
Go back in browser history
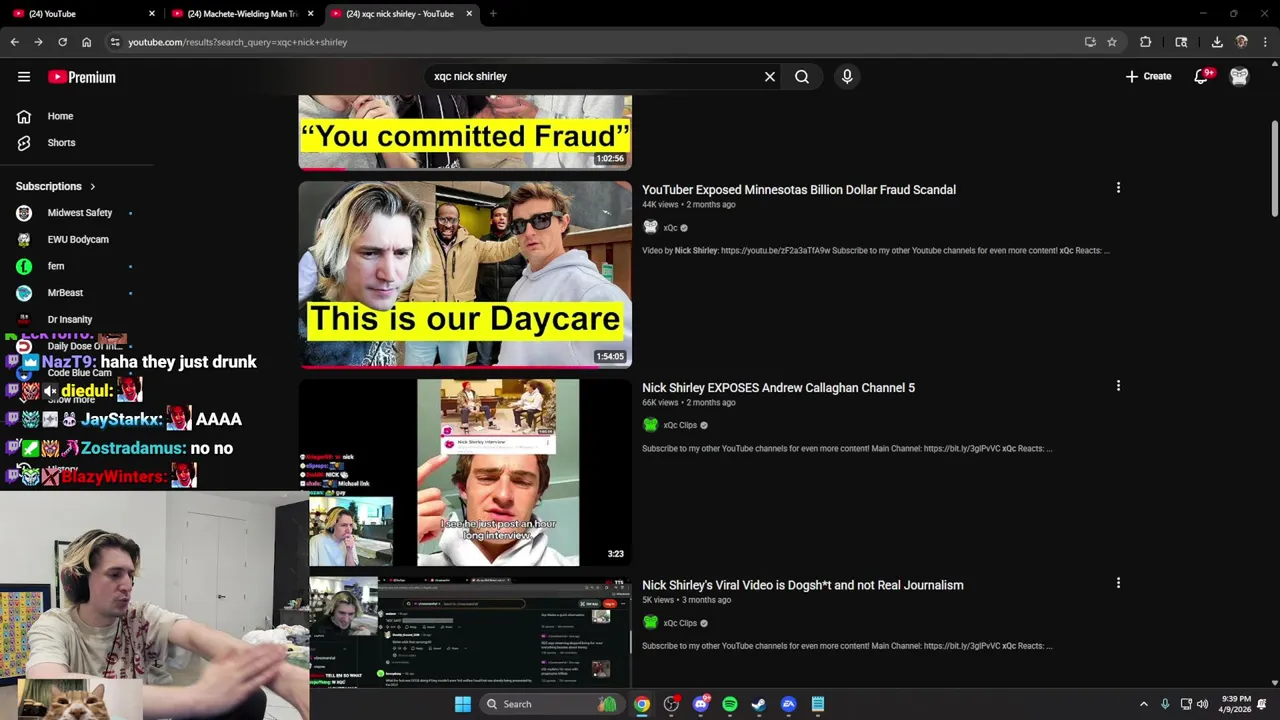point(14,42)
